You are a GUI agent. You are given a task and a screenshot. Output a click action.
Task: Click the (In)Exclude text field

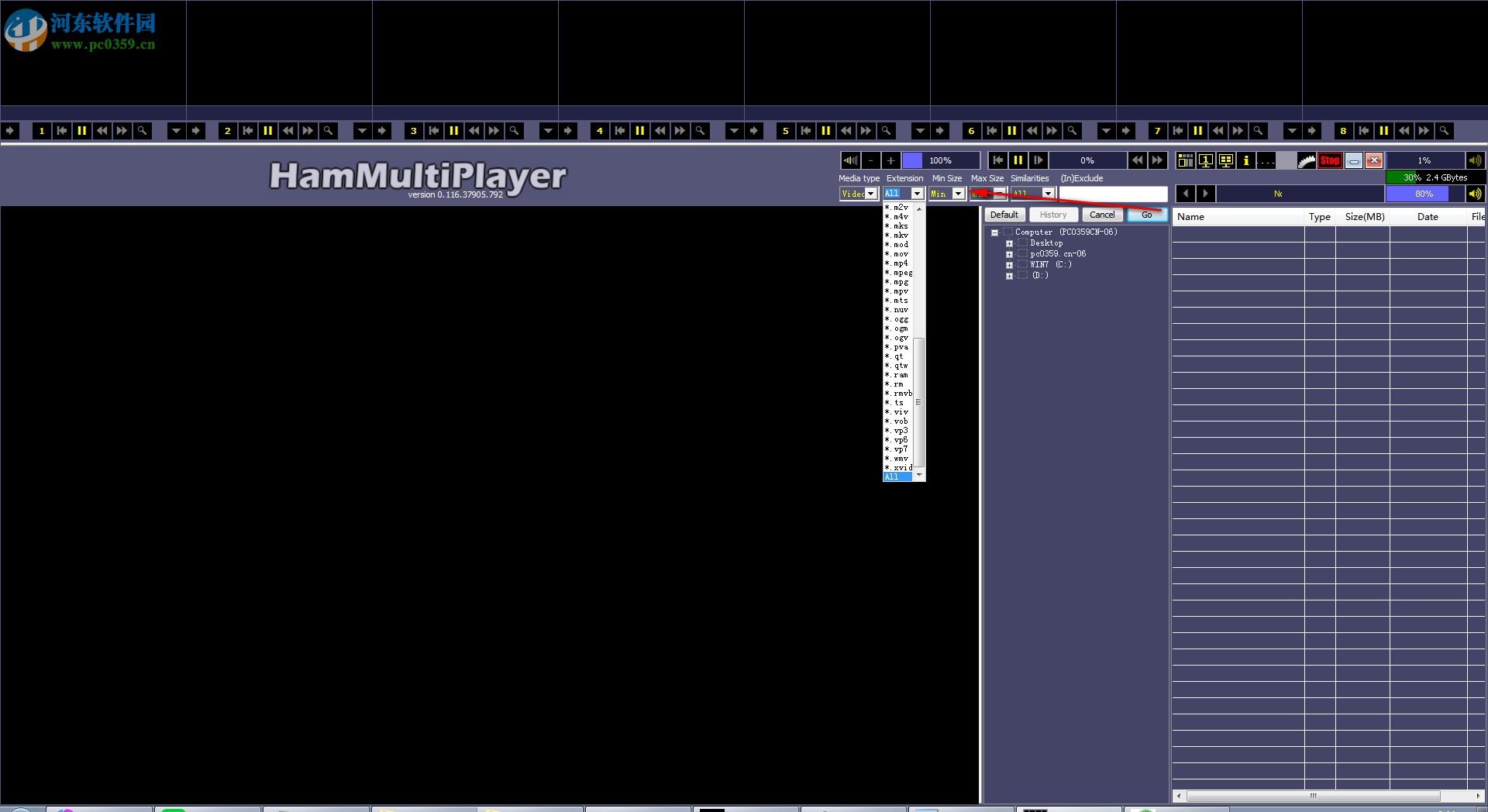tap(1113, 194)
